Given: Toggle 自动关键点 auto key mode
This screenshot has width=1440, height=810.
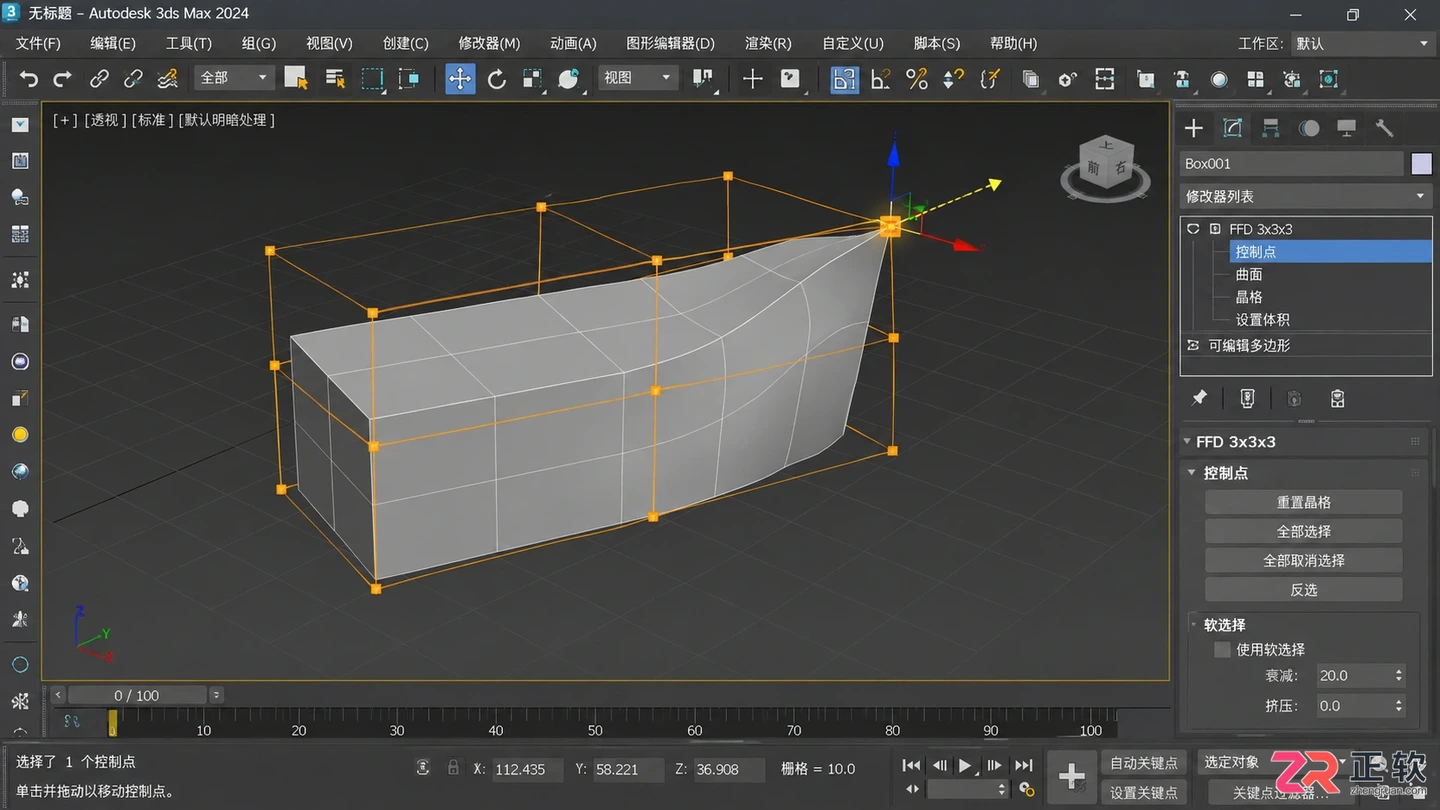Looking at the screenshot, I should coord(1144,763).
